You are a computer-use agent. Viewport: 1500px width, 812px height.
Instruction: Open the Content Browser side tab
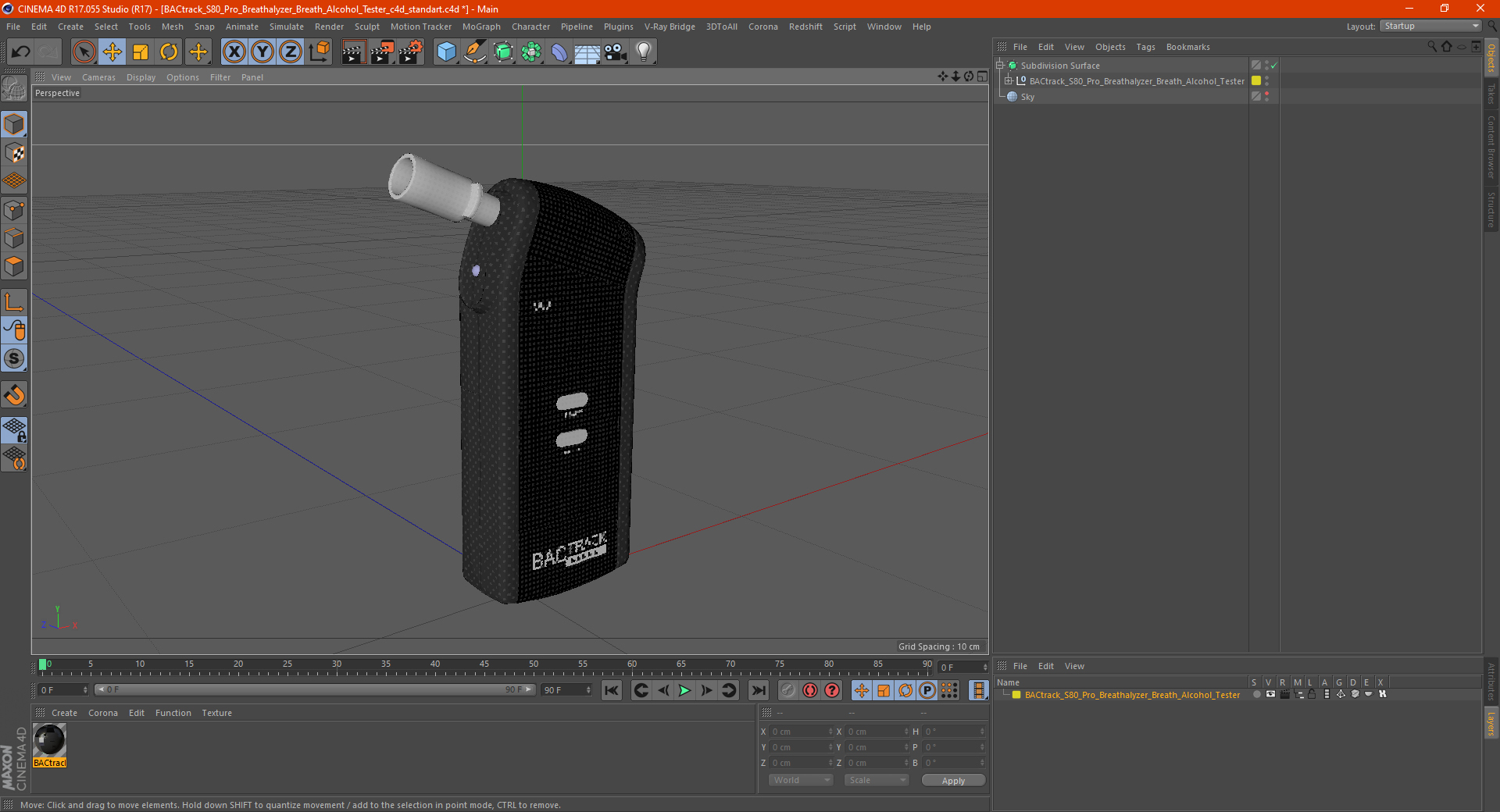pos(1491,147)
